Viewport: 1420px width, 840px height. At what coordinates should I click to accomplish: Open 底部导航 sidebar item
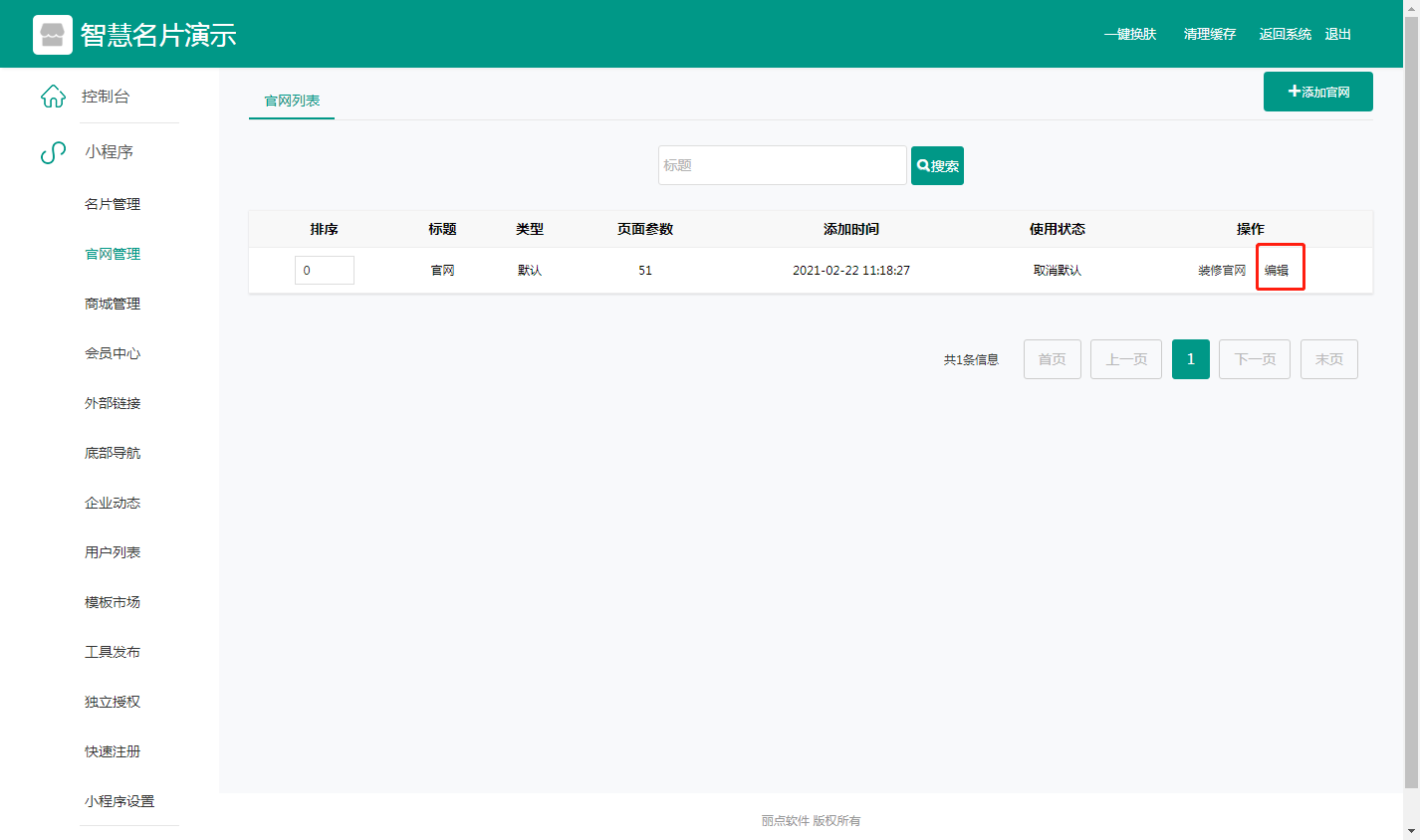point(113,453)
